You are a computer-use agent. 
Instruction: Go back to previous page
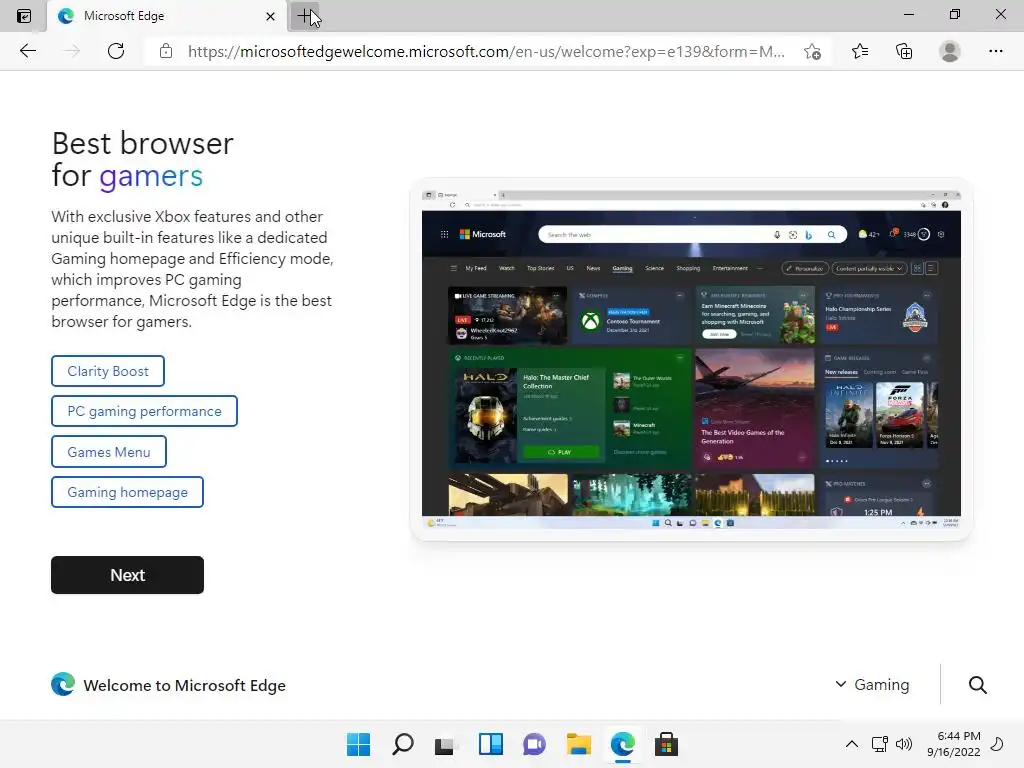(x=27, y=51)
